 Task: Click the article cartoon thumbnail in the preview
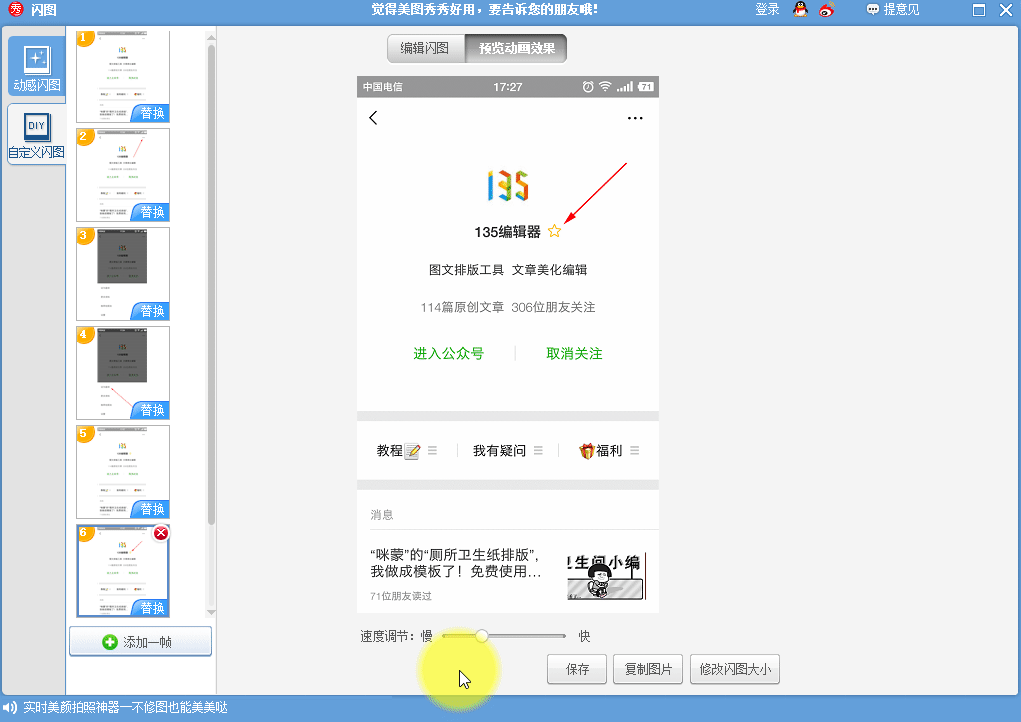pyautogui.click(x=606, y=576)
